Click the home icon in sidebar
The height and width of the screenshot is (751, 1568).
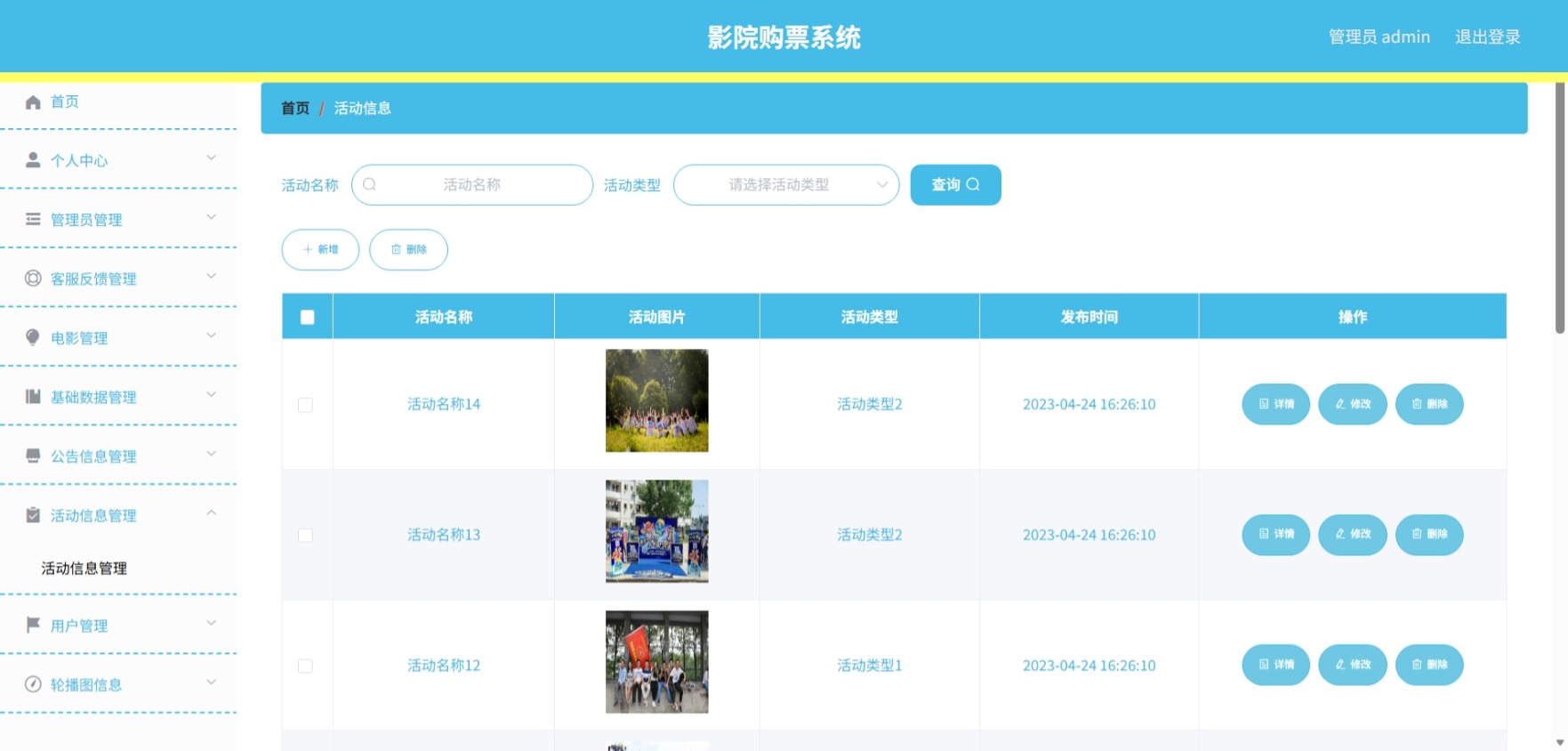[x=33, y=102]
